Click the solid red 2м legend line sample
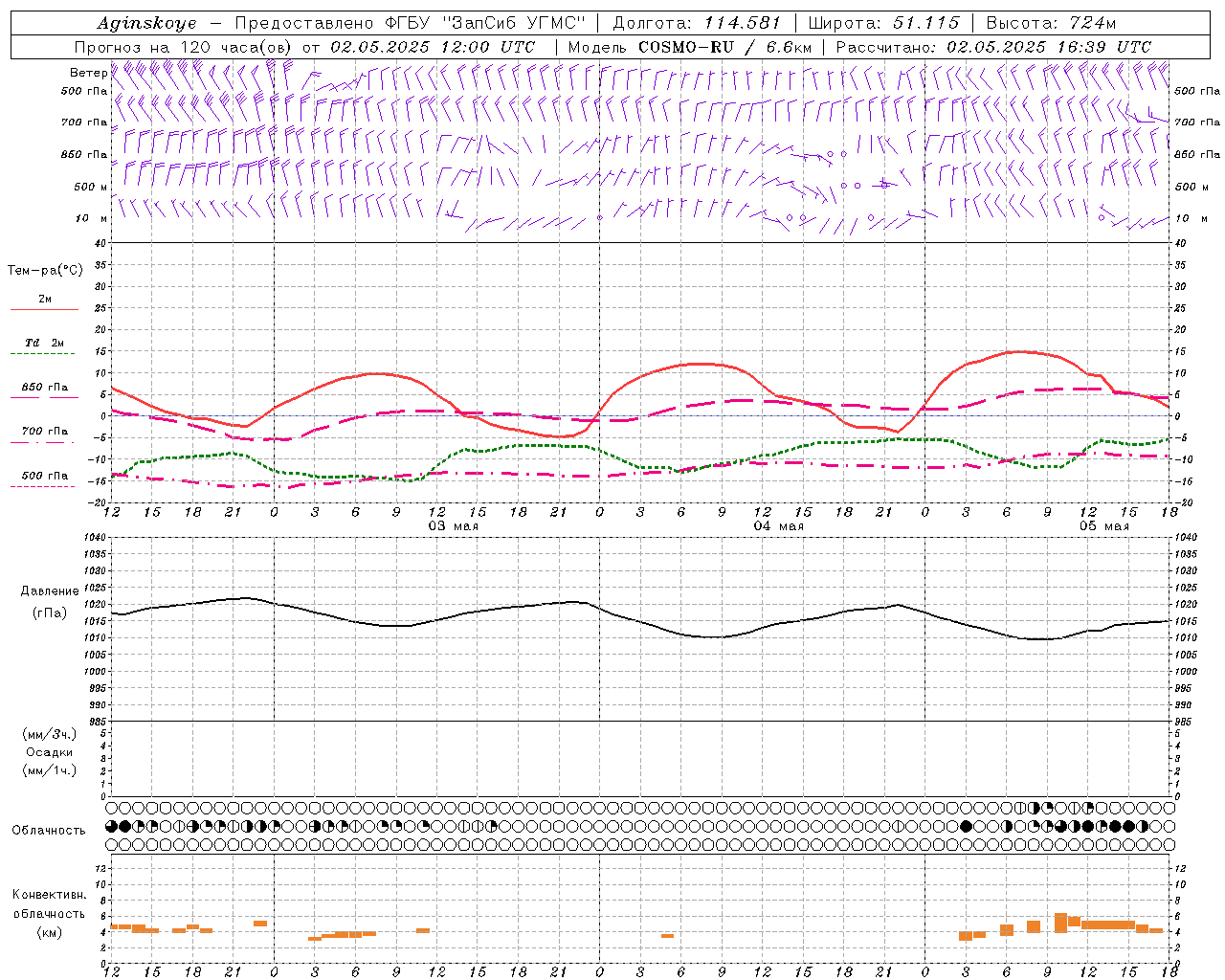 pyautogui.click(x=44, y=309)
